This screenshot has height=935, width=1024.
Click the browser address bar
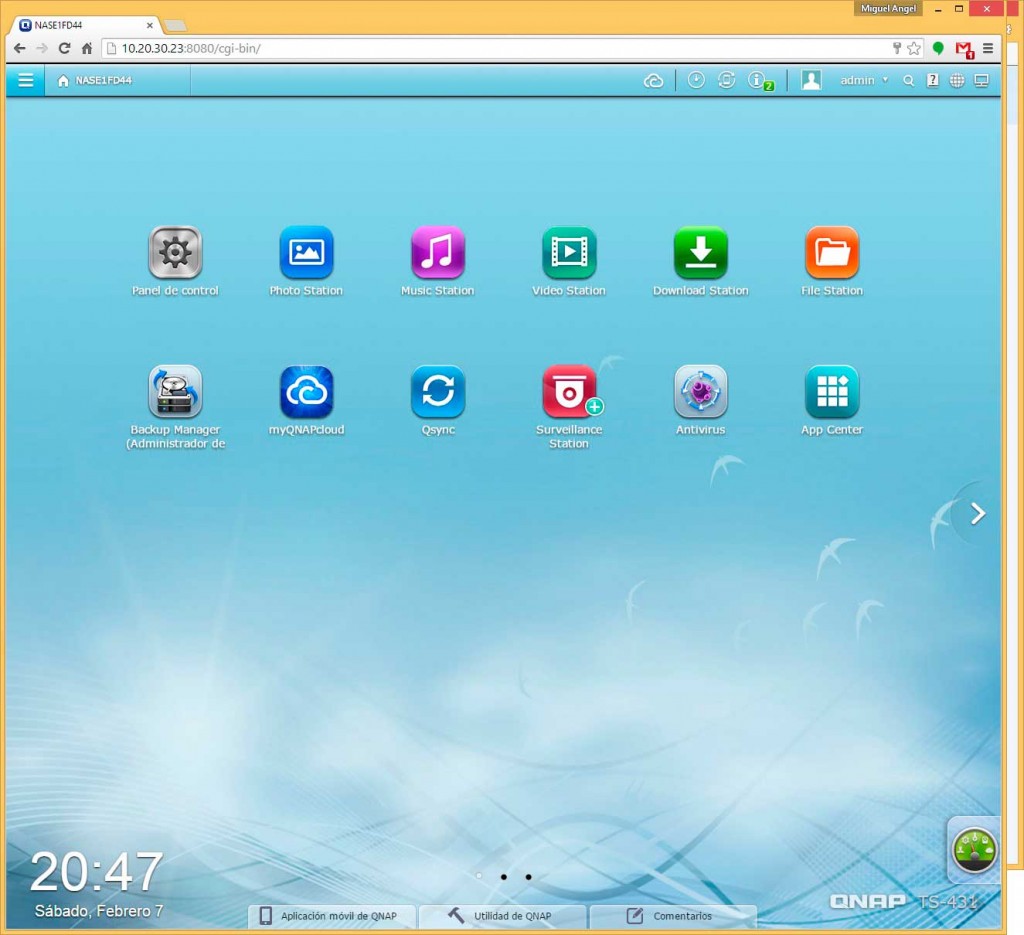(x=496, y=48)
